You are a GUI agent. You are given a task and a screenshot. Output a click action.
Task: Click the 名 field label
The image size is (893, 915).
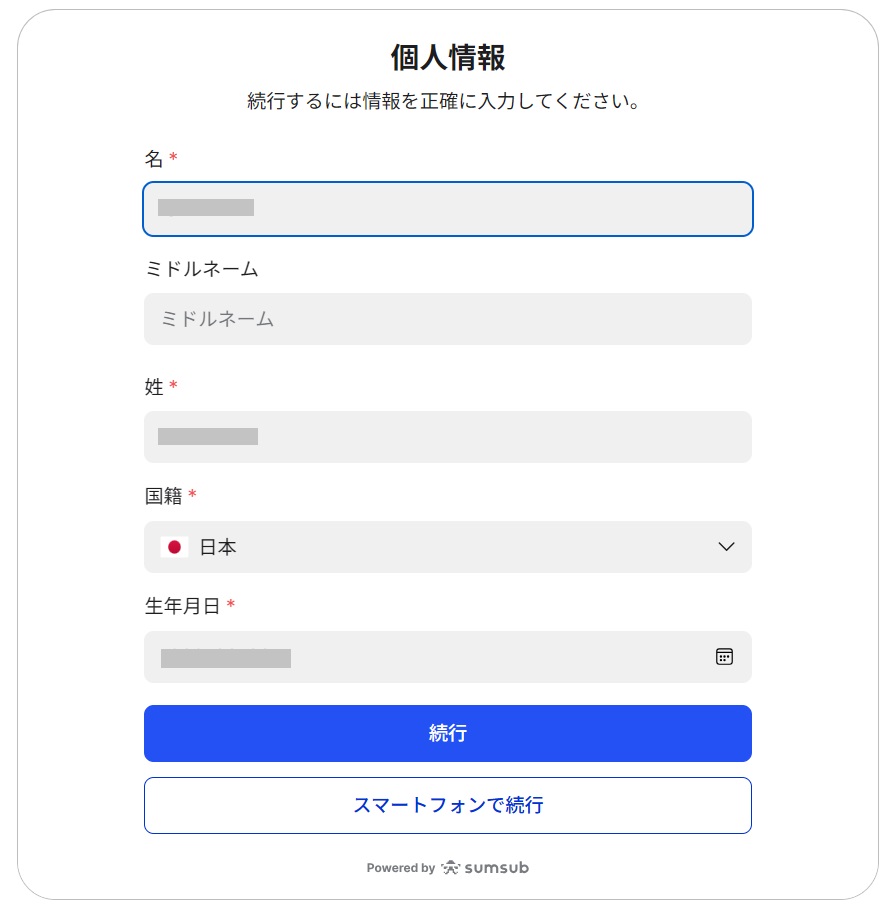click(154, 158)
